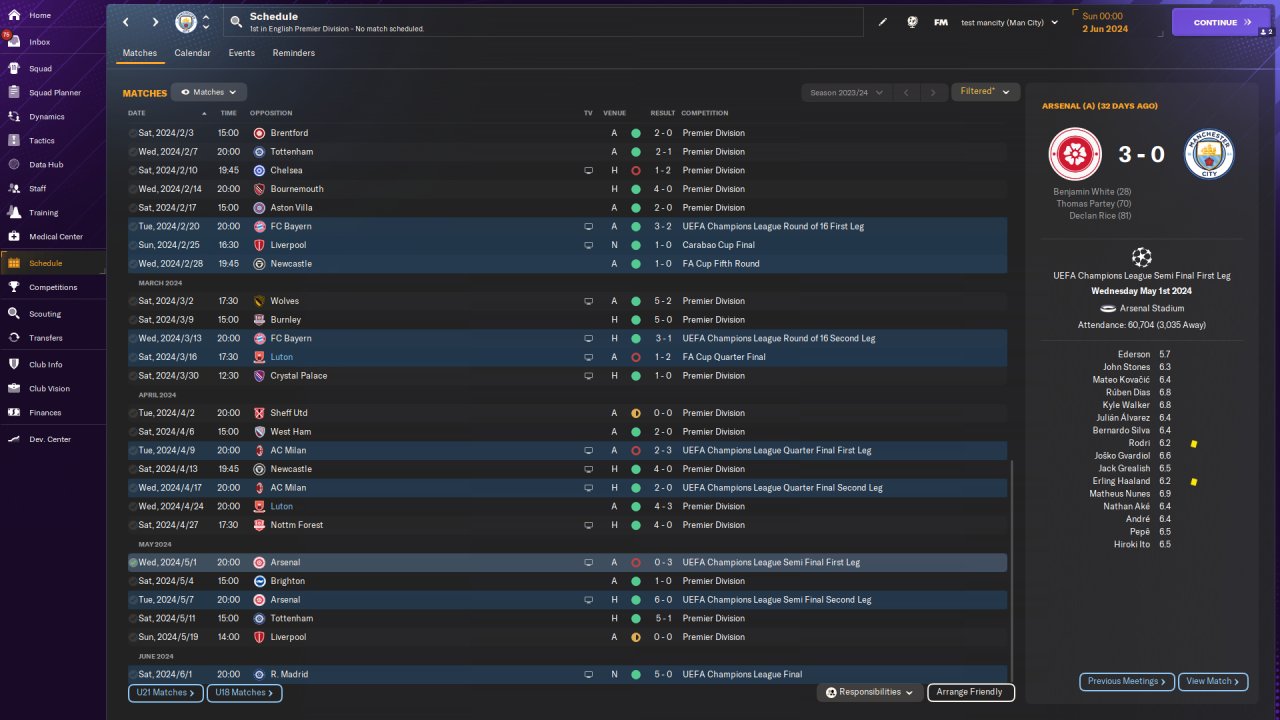This screenshot has height=720, width=1280.
Task: Click Erling Haaland in the player ratings list
Action: coord(1121,481)
